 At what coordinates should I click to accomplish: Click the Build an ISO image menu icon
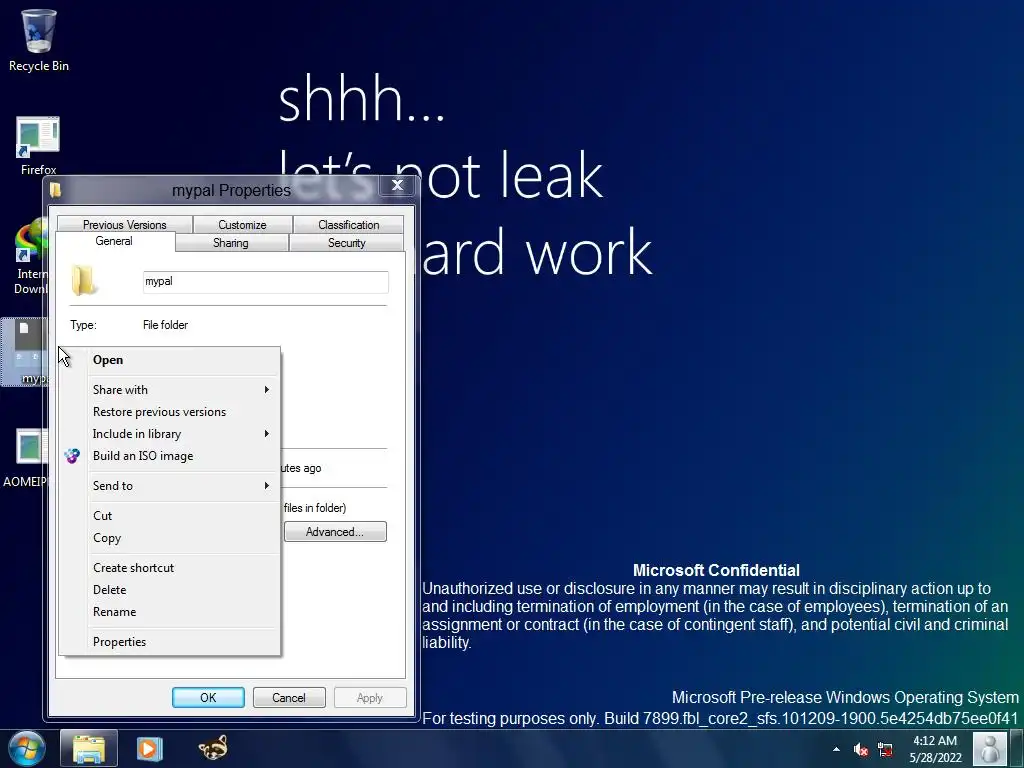coord(72,456)
